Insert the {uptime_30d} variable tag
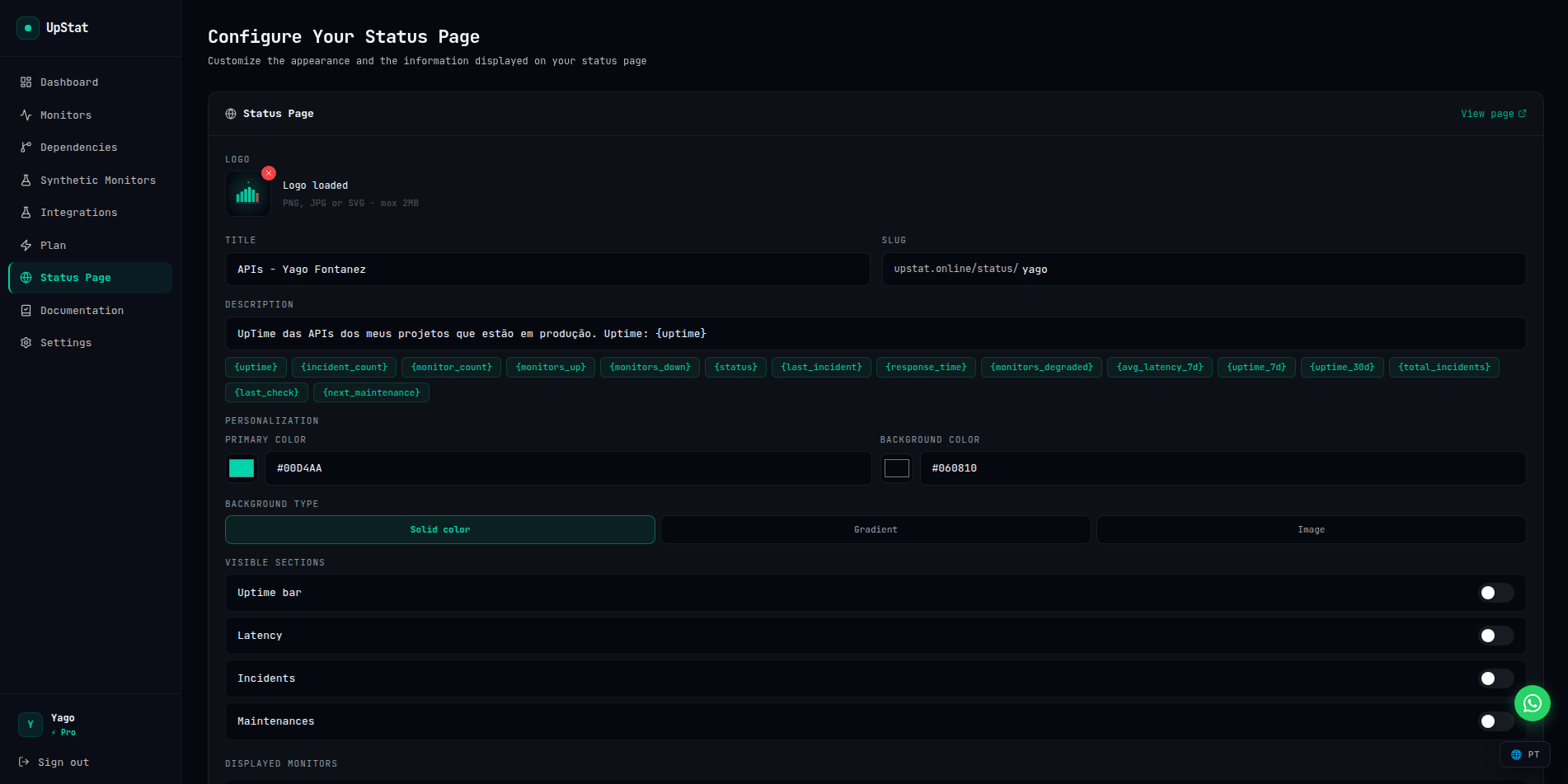1568x784 pixels. pyautogui.click(x=1342, y=368)
